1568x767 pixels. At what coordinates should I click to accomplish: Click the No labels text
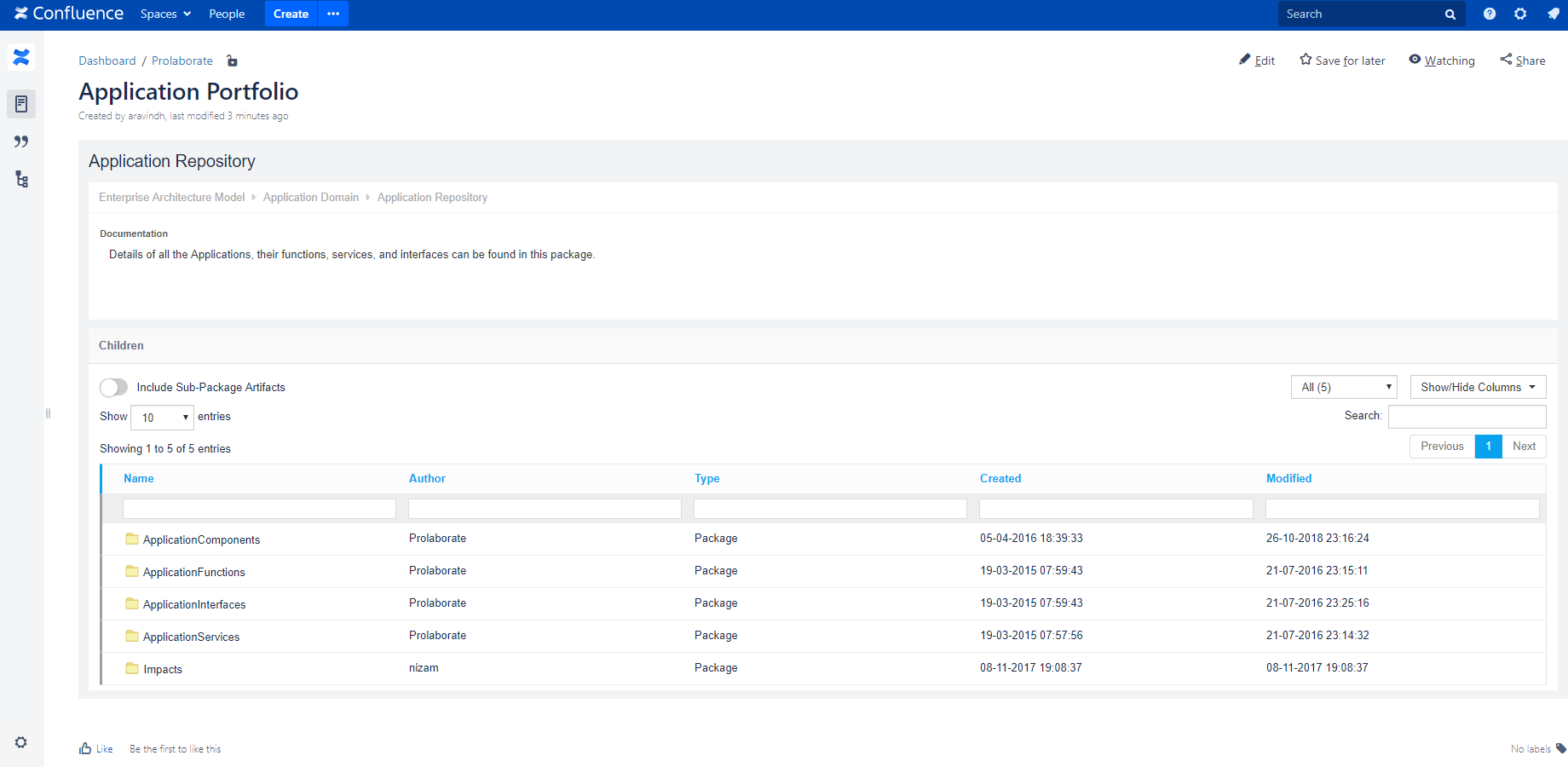click(x=1531, y=749)
